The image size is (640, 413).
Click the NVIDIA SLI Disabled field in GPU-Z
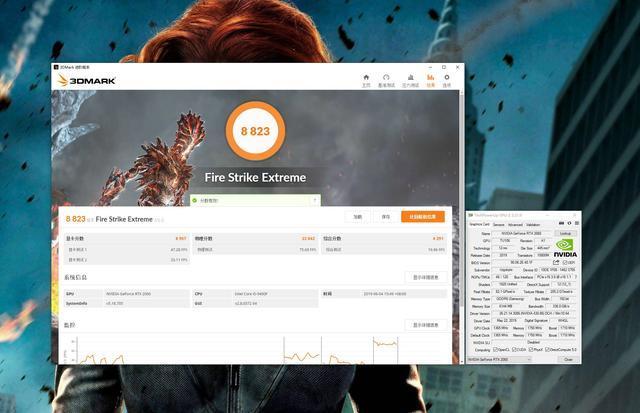coord(534,342)
